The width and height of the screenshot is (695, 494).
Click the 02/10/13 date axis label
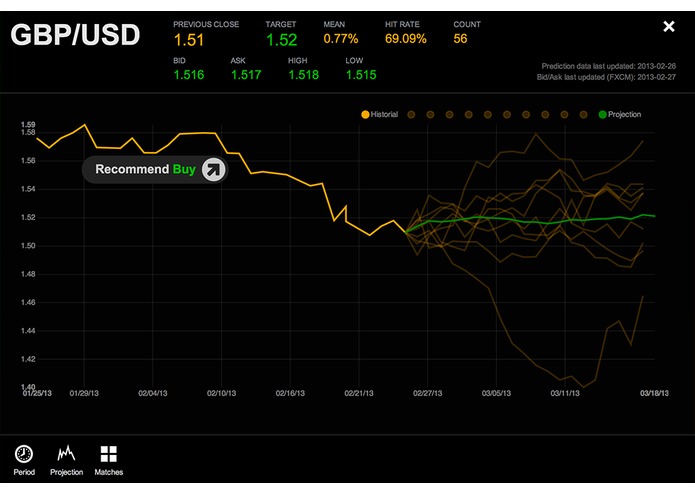[222, 393]
